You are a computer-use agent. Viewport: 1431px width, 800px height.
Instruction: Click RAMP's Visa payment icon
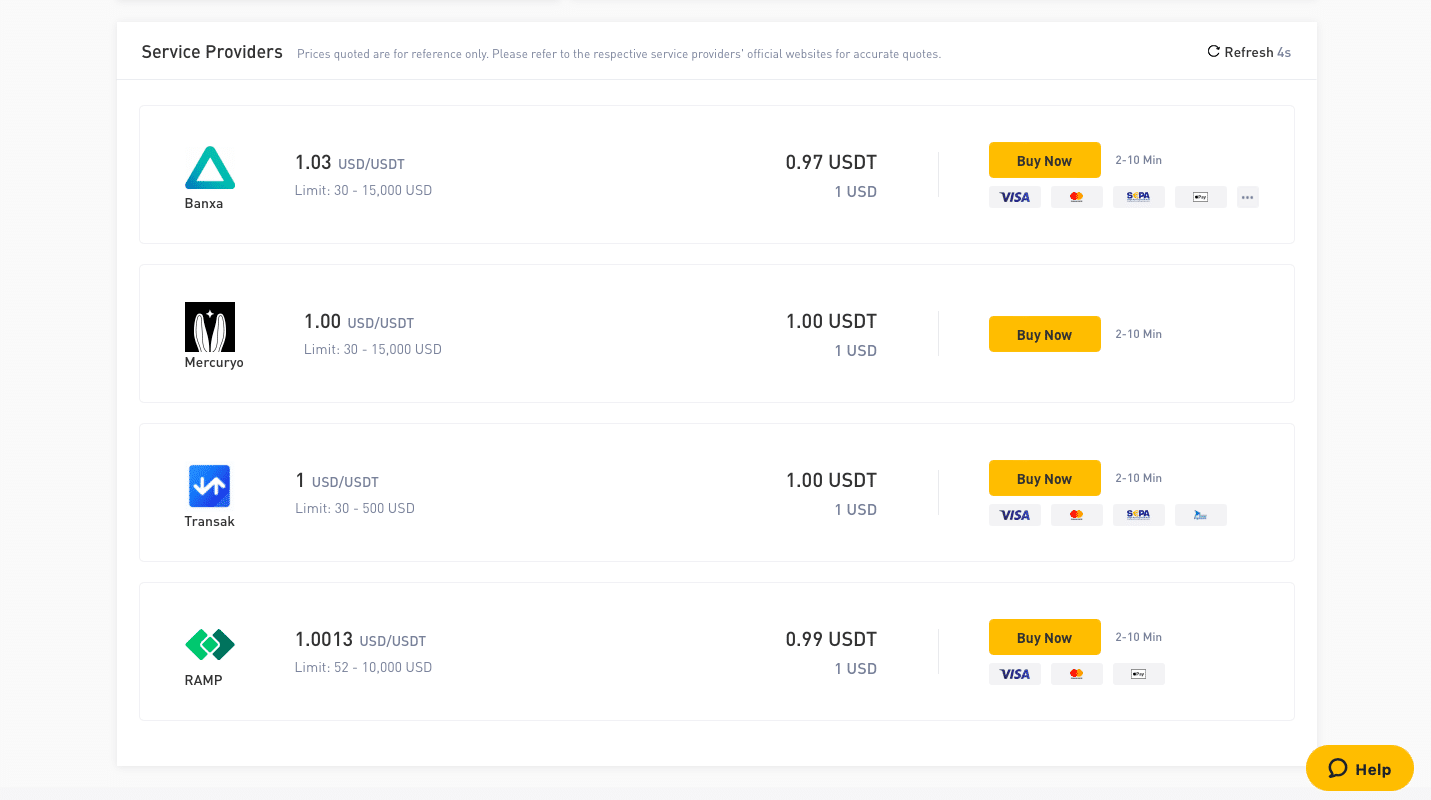1015,674
